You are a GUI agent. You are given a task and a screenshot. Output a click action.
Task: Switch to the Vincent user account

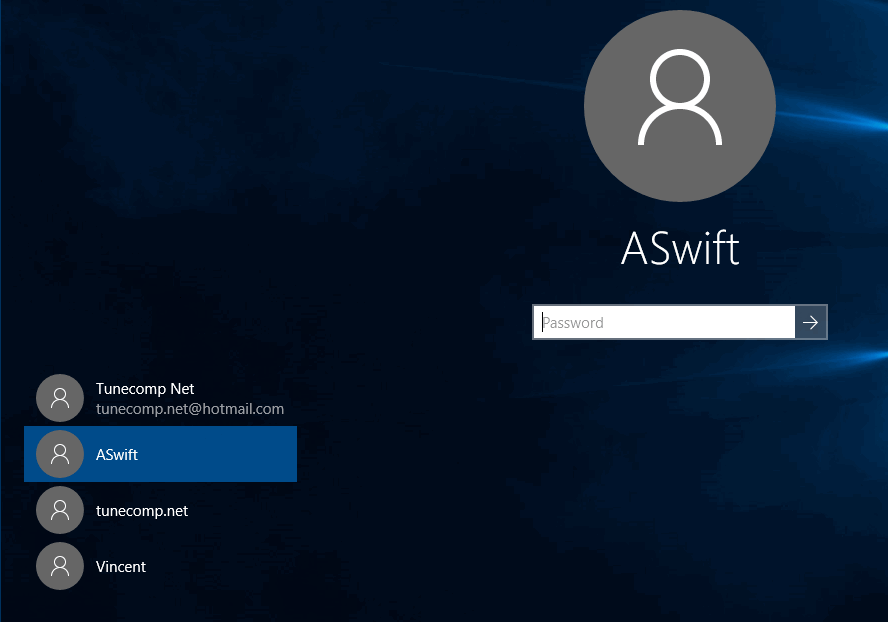160,566
